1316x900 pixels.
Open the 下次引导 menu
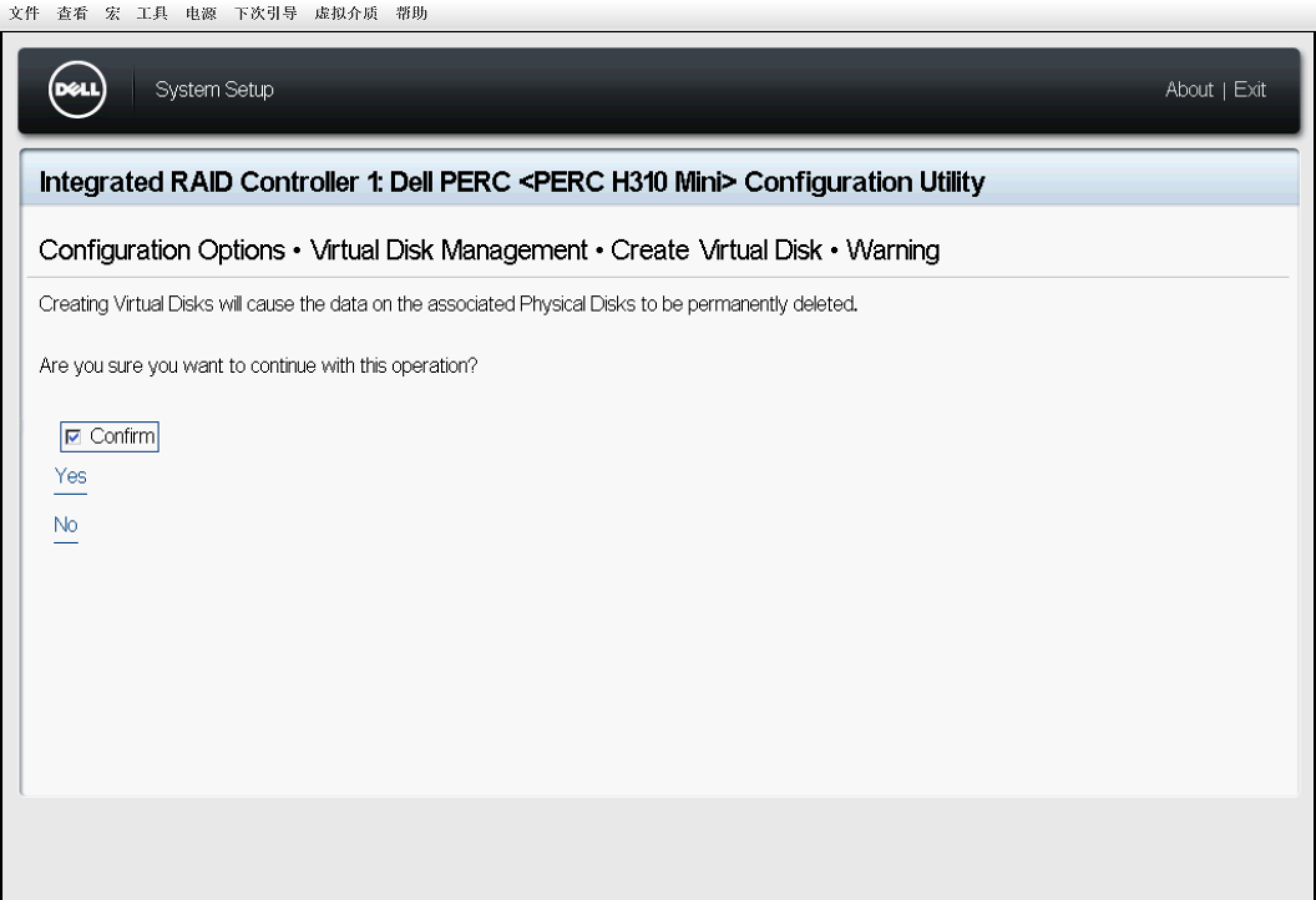click(x=266, y=13)
